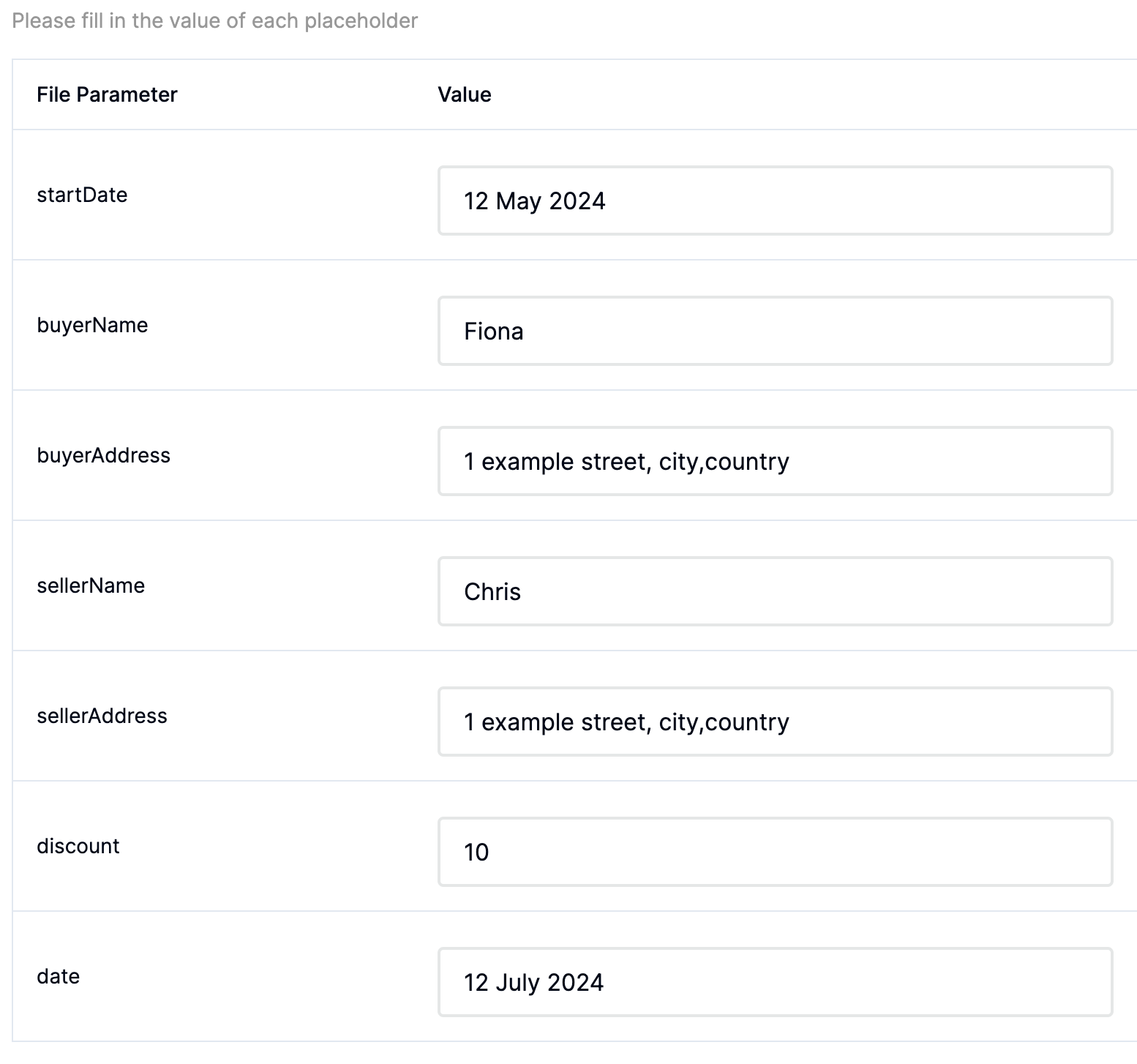The image size is (1137, 1064).
Task: Click the placeholder instruction text at top
Action: [x=215, y=20]
